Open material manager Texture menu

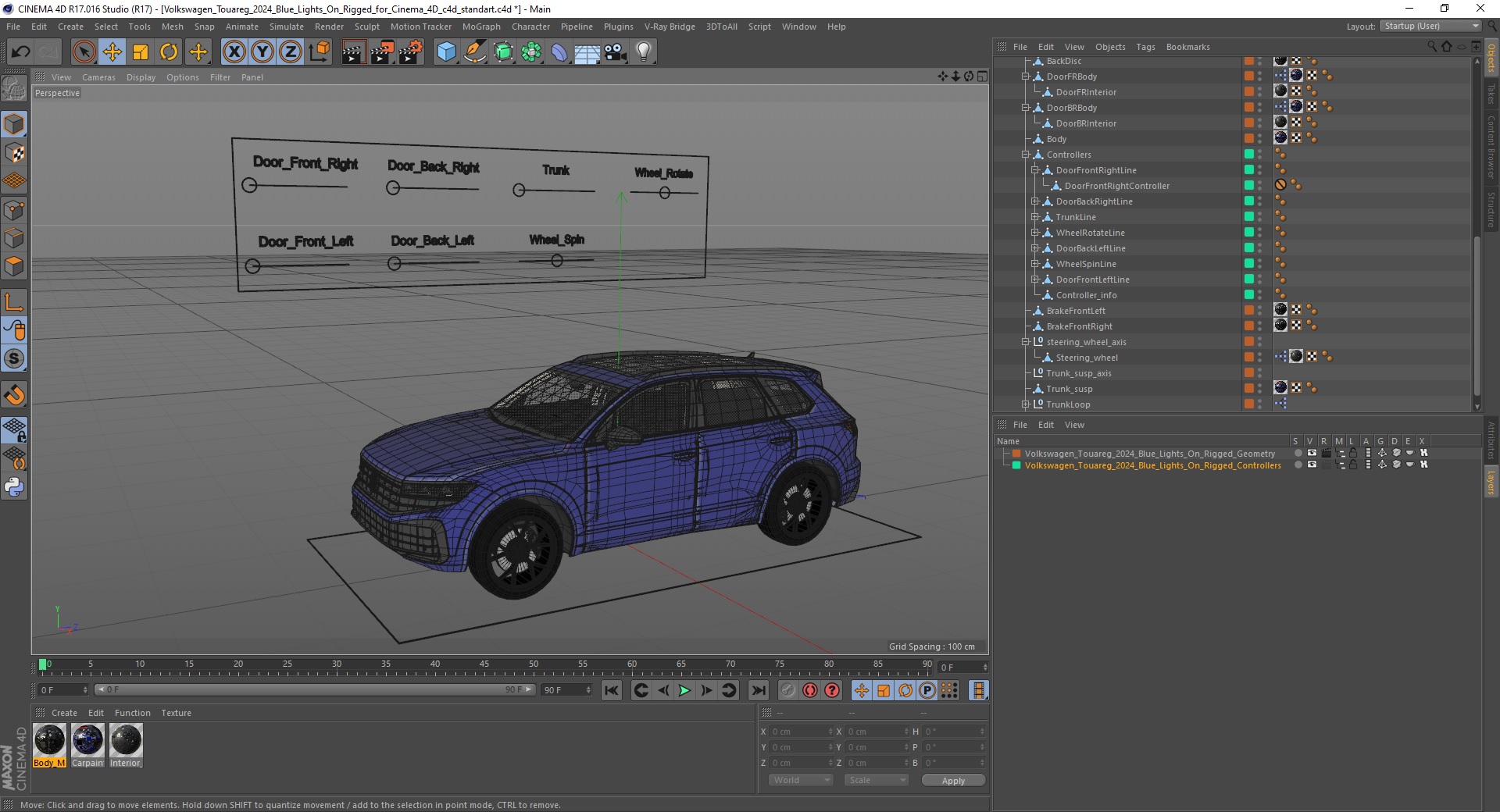[176, 713]
